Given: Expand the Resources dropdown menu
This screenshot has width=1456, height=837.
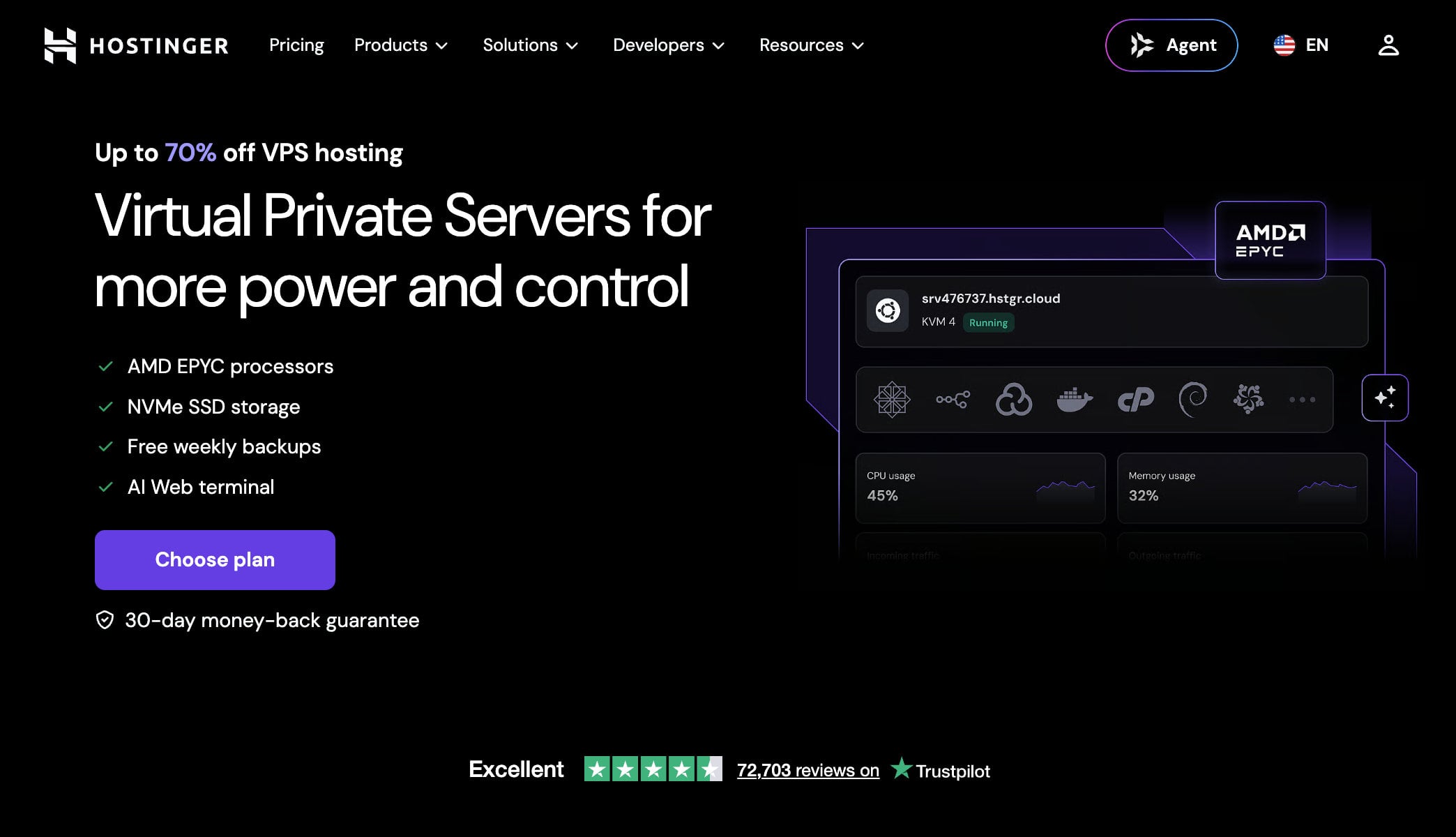Looking at the screenshot, I should (x=812, y=45).
